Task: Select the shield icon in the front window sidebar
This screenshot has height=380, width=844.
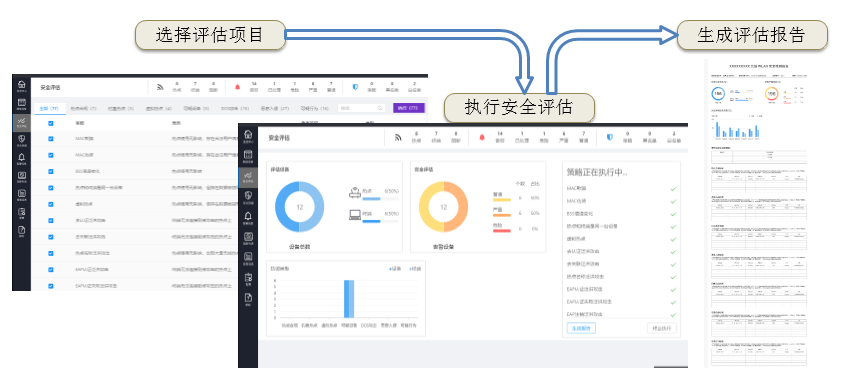Action: click(248, 196)
